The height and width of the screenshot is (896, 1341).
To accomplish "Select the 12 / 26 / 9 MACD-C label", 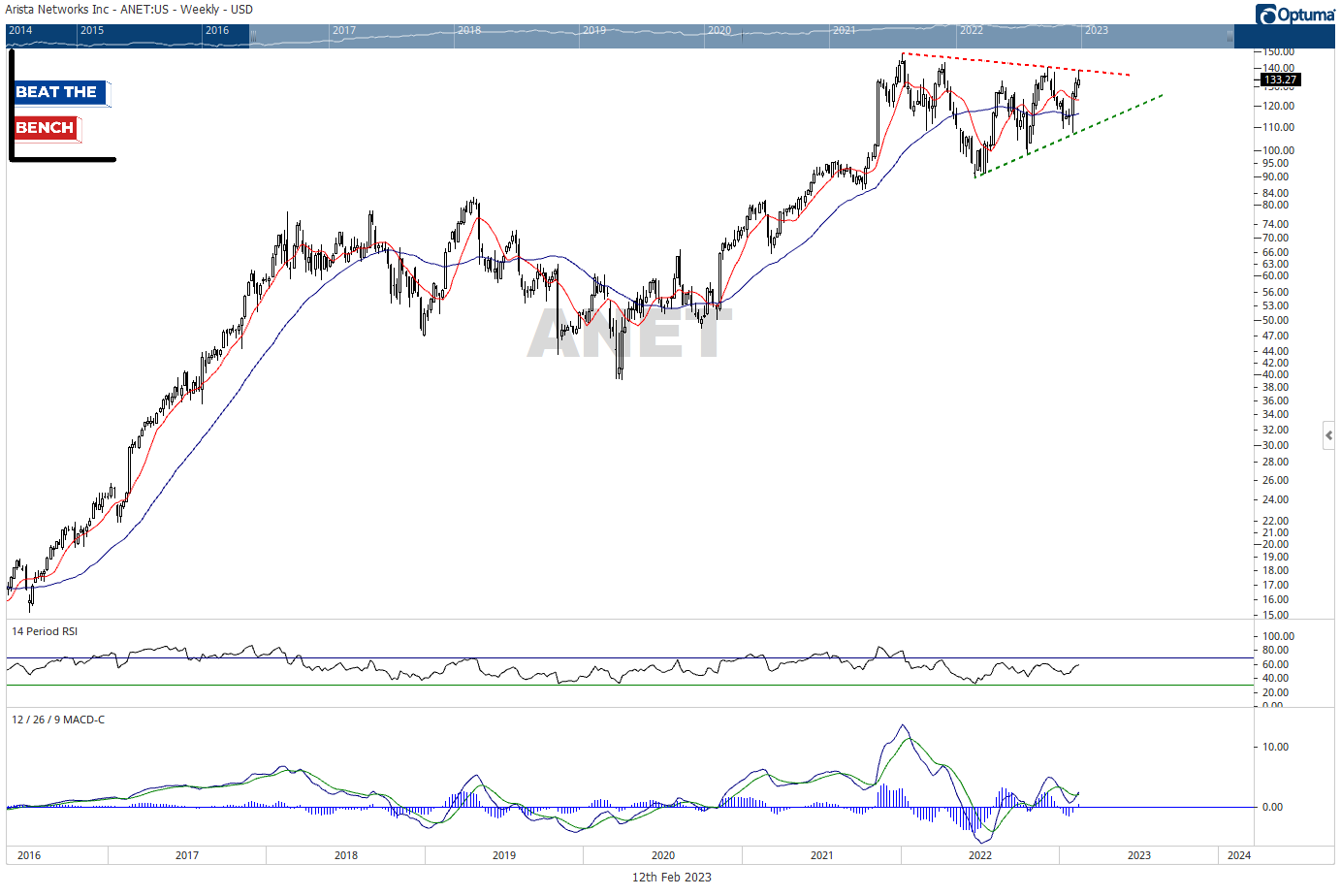I will pyautogui.click(x=58, y=720).
